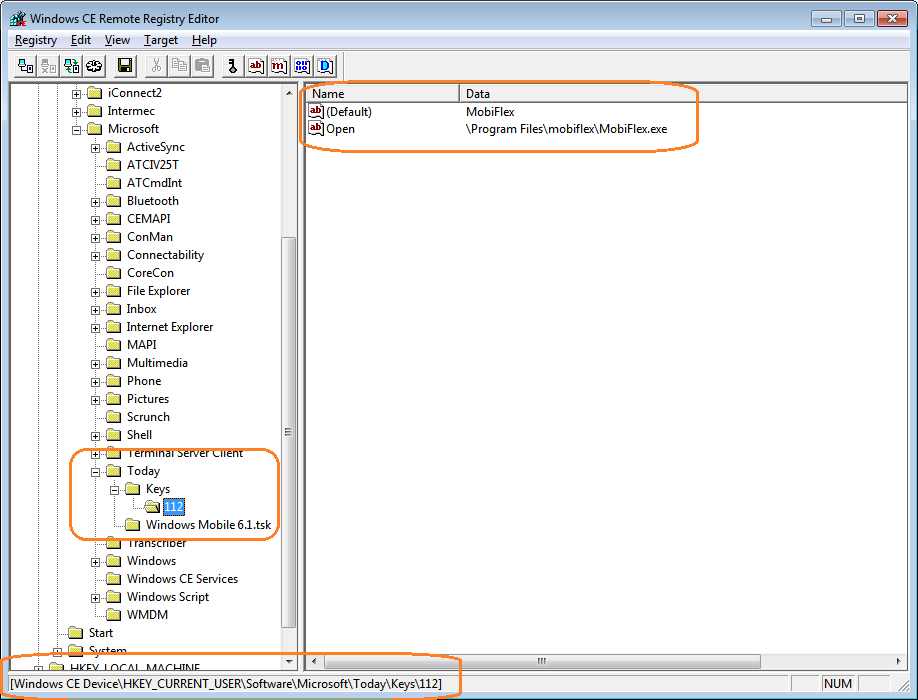The height and width of the screenshot is (700, 918).
Task: Click the New Binary Value toolbar icon
Action: pos(302,66)
